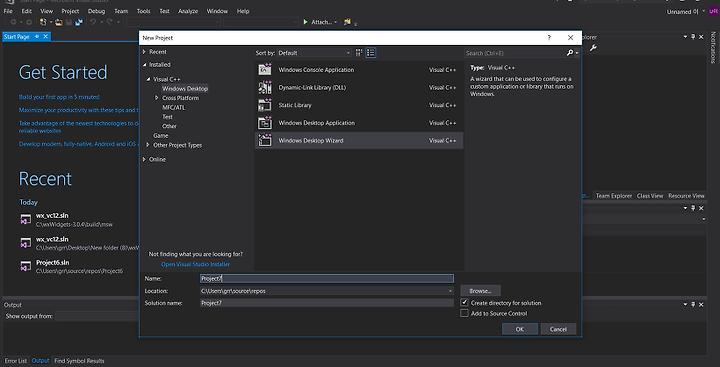
Task: Click the wrench properties icon in Solution Explorer
Action: (x=593, y=48)
